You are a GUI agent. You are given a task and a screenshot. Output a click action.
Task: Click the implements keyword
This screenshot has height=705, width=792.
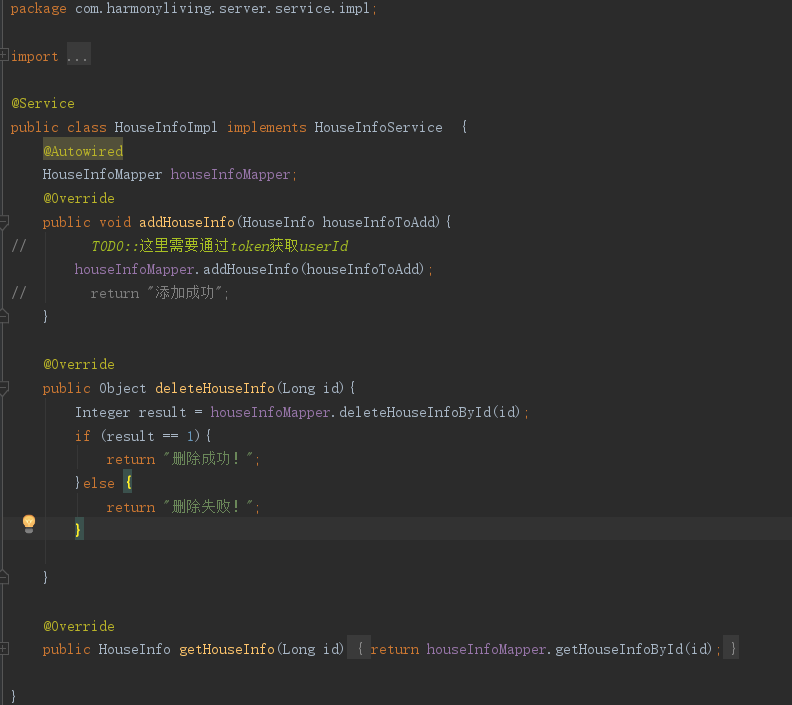[x=267, y=127]
